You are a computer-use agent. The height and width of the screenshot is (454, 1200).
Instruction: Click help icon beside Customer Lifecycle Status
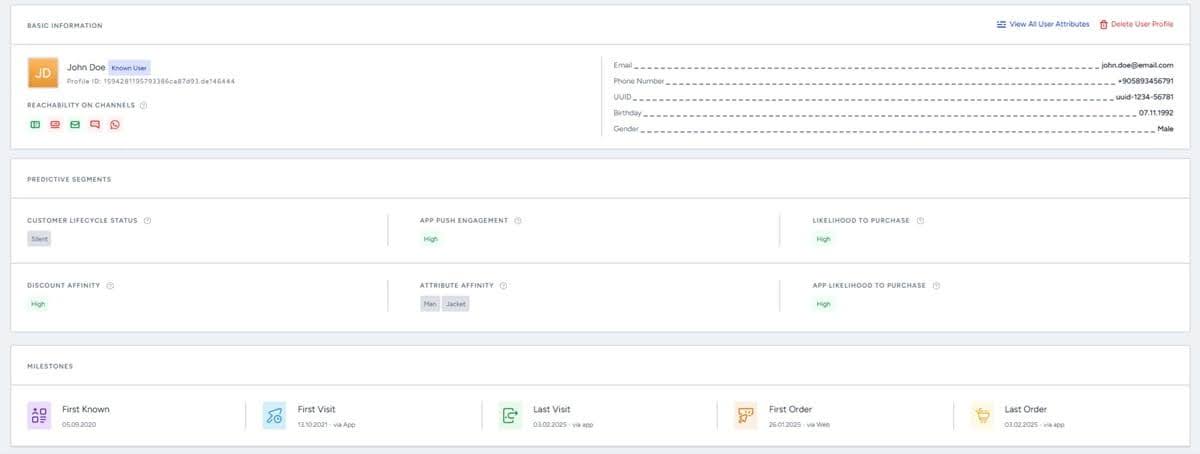(147, 220)
